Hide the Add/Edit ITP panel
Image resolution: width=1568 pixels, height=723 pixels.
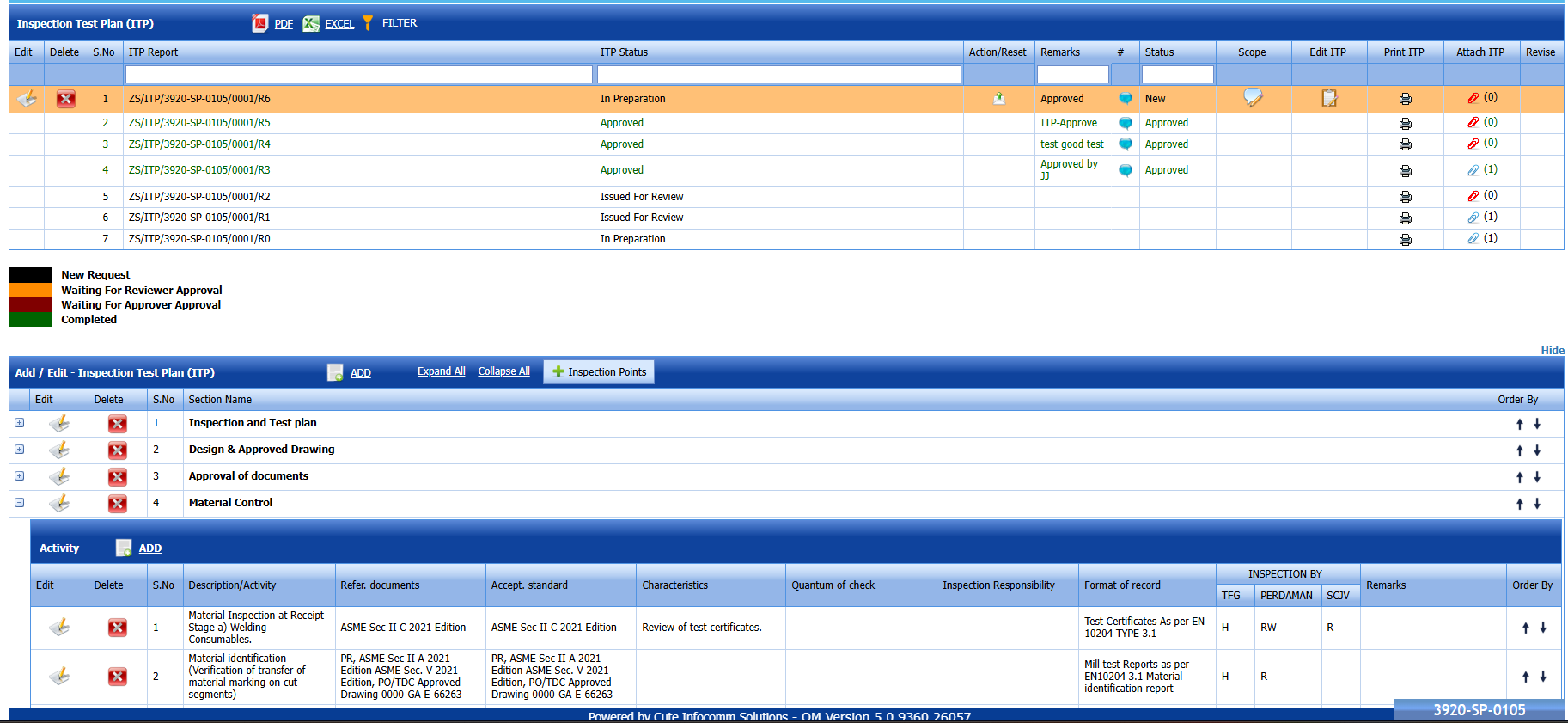click(1552, 350)
